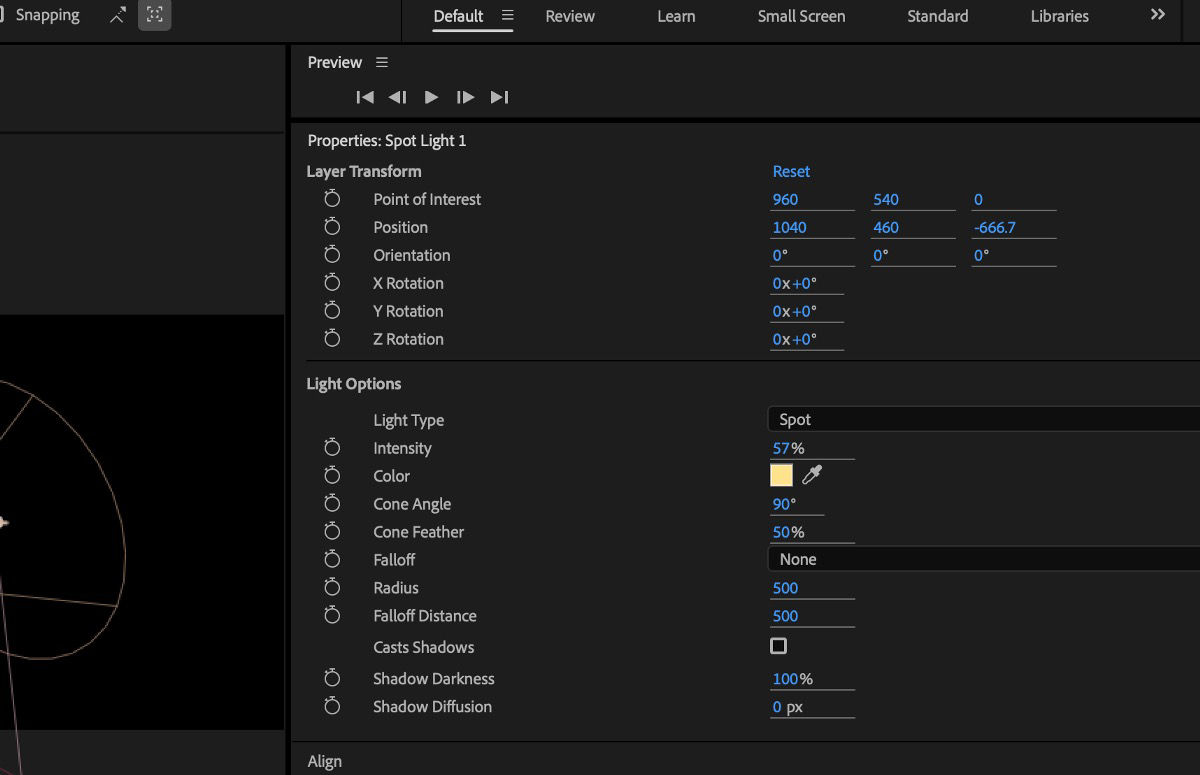Click the Intensity stopwatch icon
Screen dimensions: 1200x775
pos(333,447)
